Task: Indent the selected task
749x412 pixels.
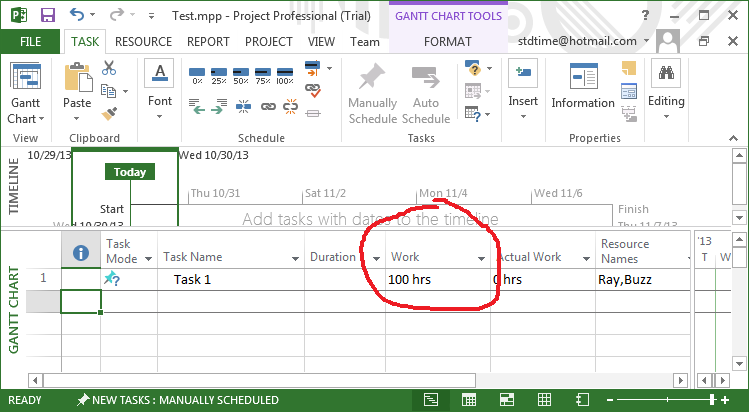Action: [219, 106]
